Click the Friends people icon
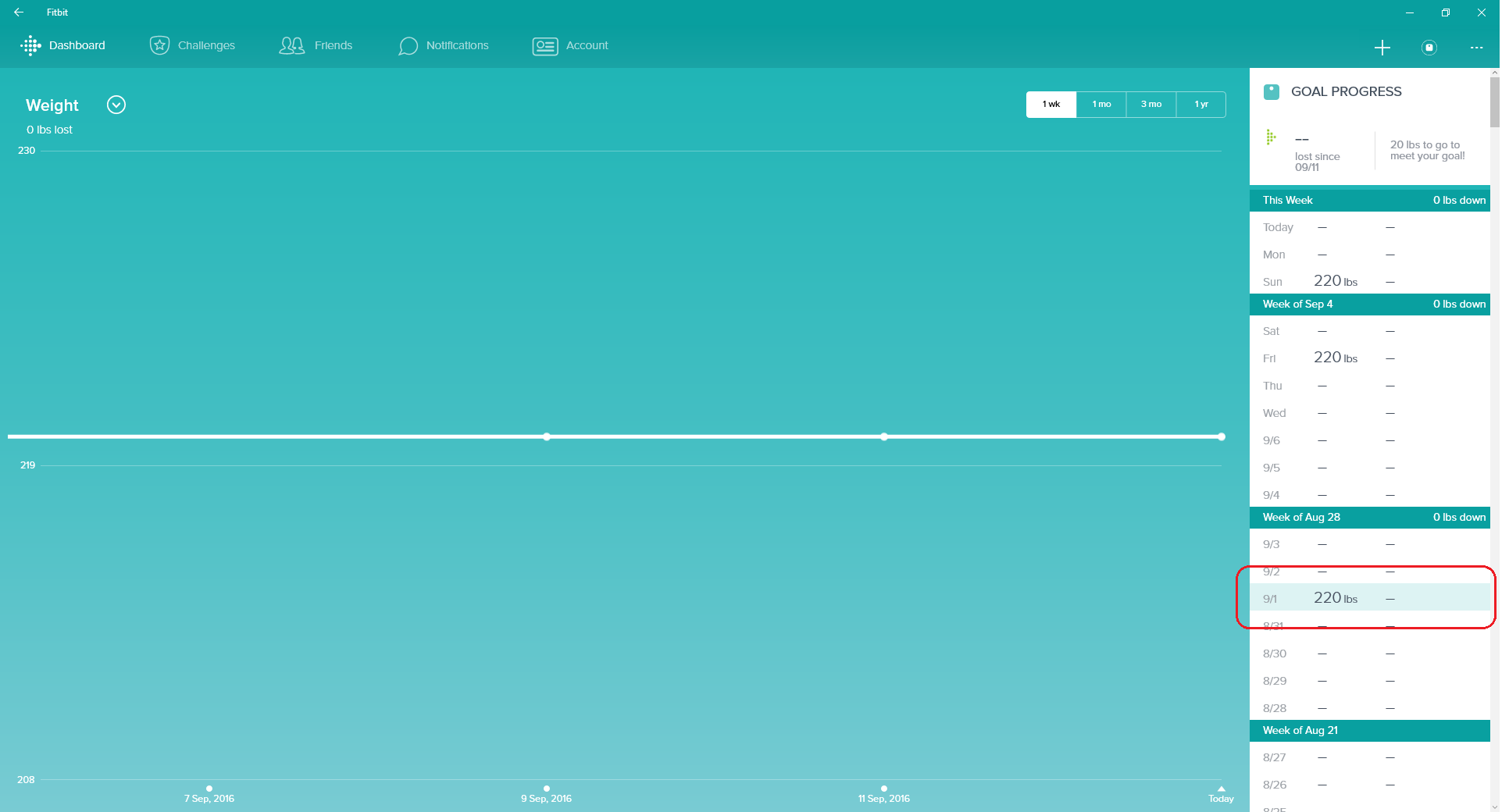The image size is (1509, 812). click(291, 45)
